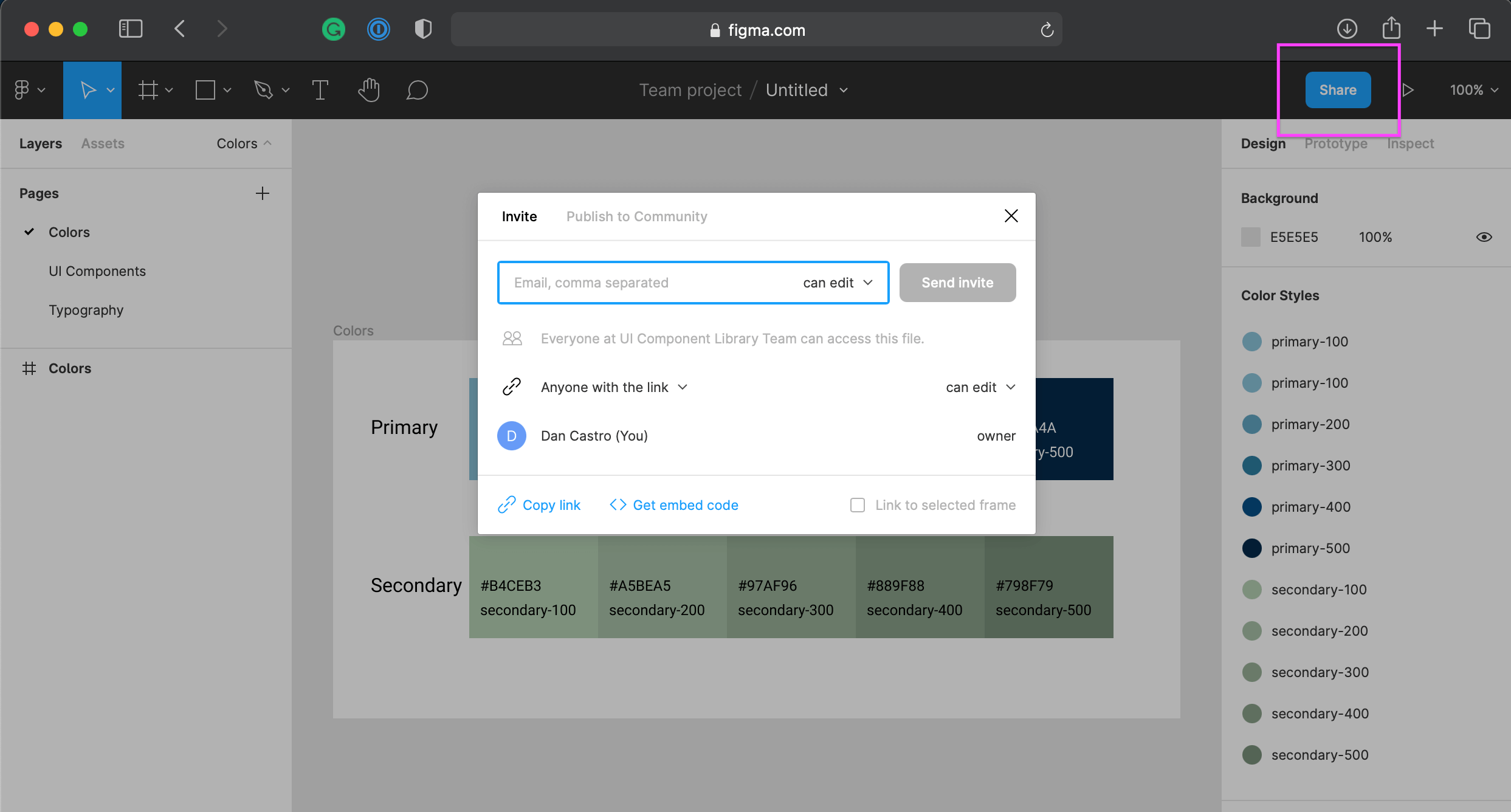Expand the can edit permissions dropdown

click(839, 282)
